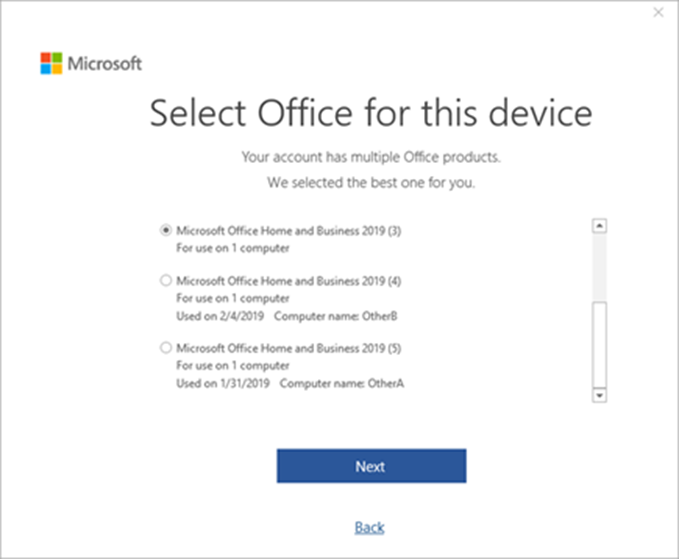679x559 pixels.
Task: Pick Office Home and Business 2019 (5)
Action: (165, 347)
